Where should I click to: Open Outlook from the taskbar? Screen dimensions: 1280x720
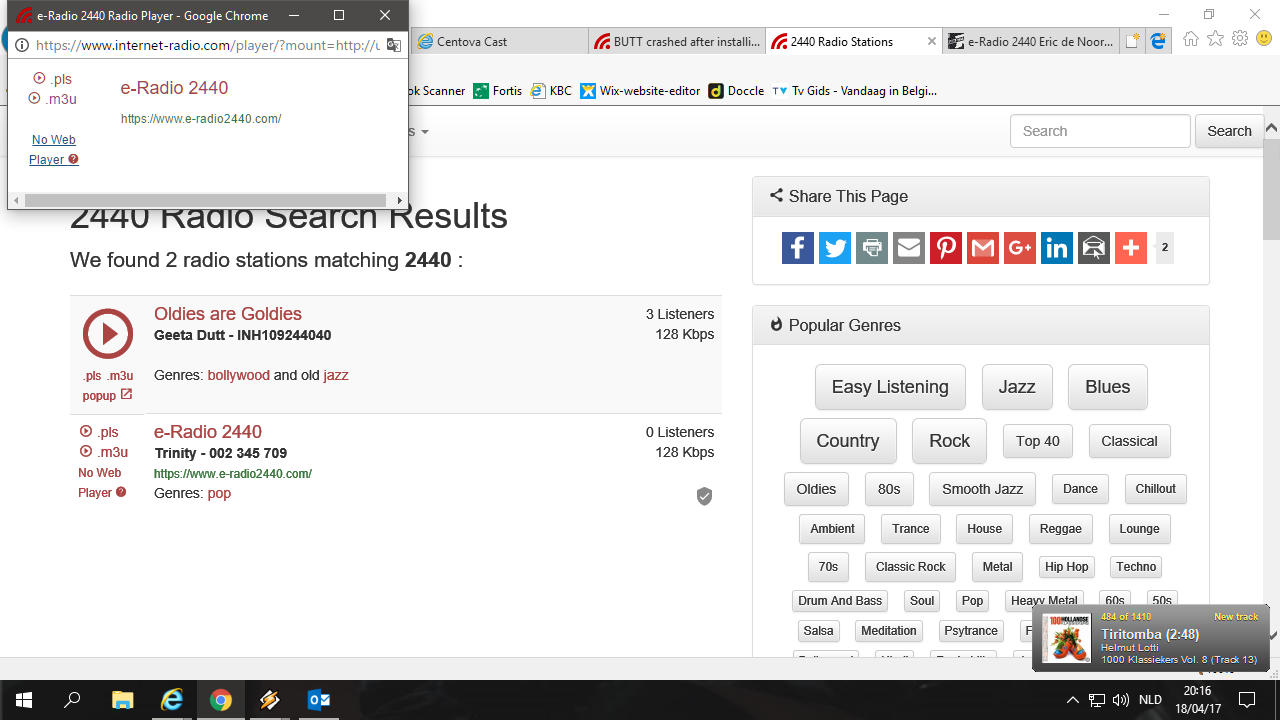point(319,700)
